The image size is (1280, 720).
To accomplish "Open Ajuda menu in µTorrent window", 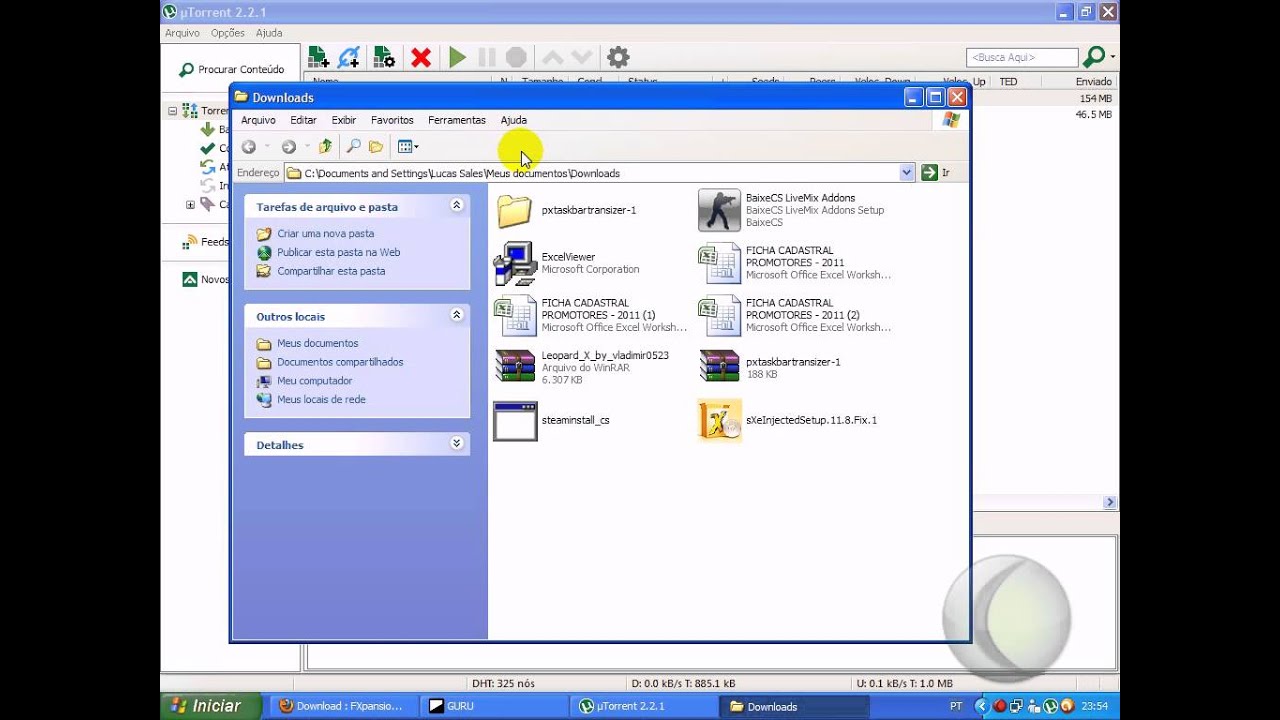I will click(x=269, y=33).
